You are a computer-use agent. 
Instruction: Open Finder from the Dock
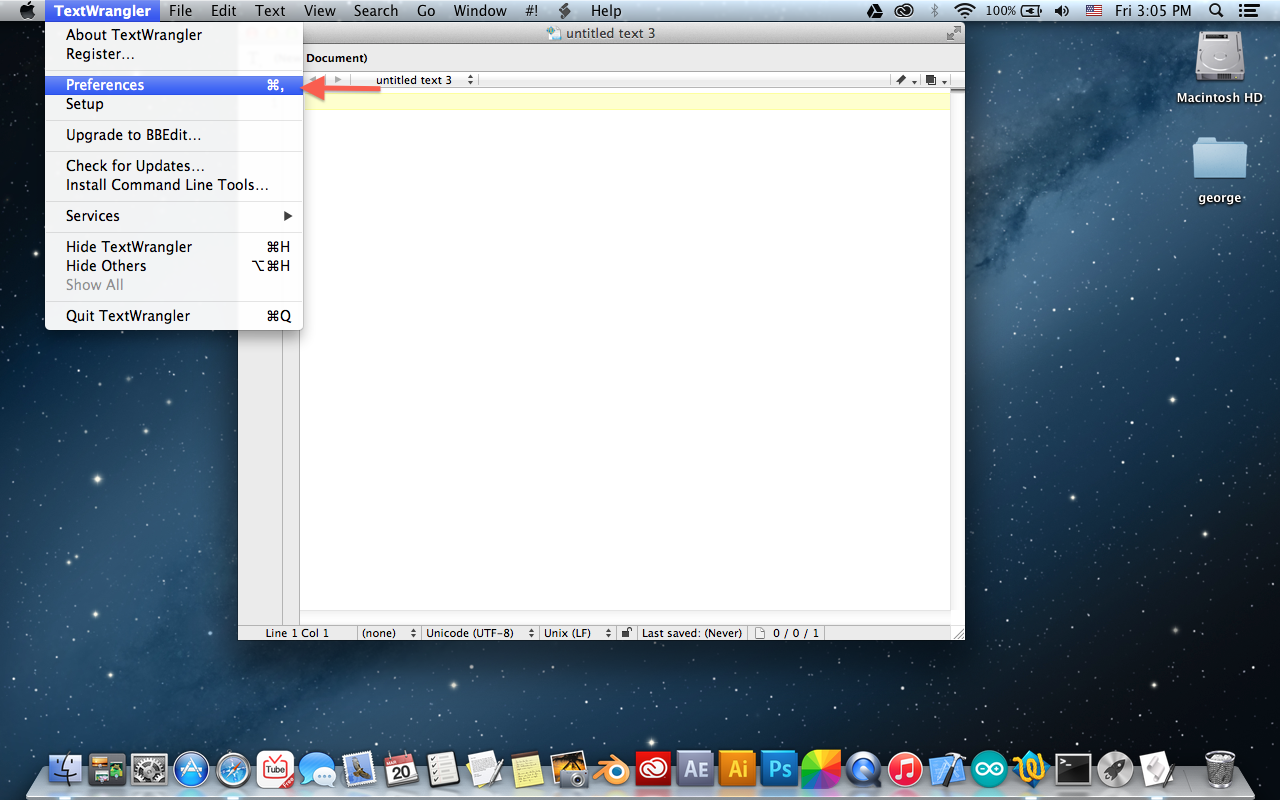66,769
